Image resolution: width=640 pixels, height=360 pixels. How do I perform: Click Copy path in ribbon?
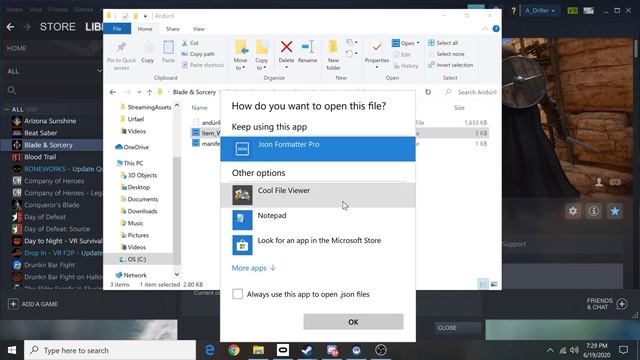point(198,54)
